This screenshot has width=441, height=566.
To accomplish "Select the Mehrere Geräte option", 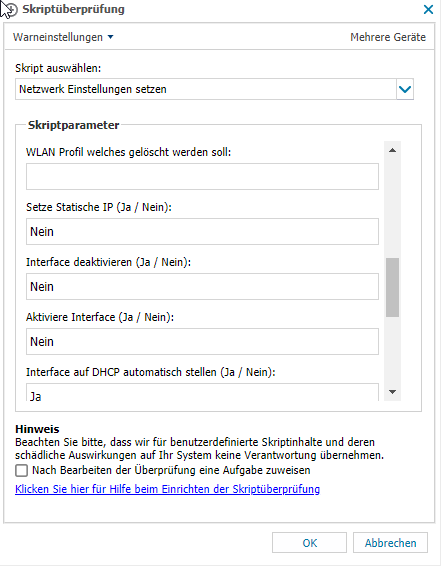I will [x=388, y=37].
